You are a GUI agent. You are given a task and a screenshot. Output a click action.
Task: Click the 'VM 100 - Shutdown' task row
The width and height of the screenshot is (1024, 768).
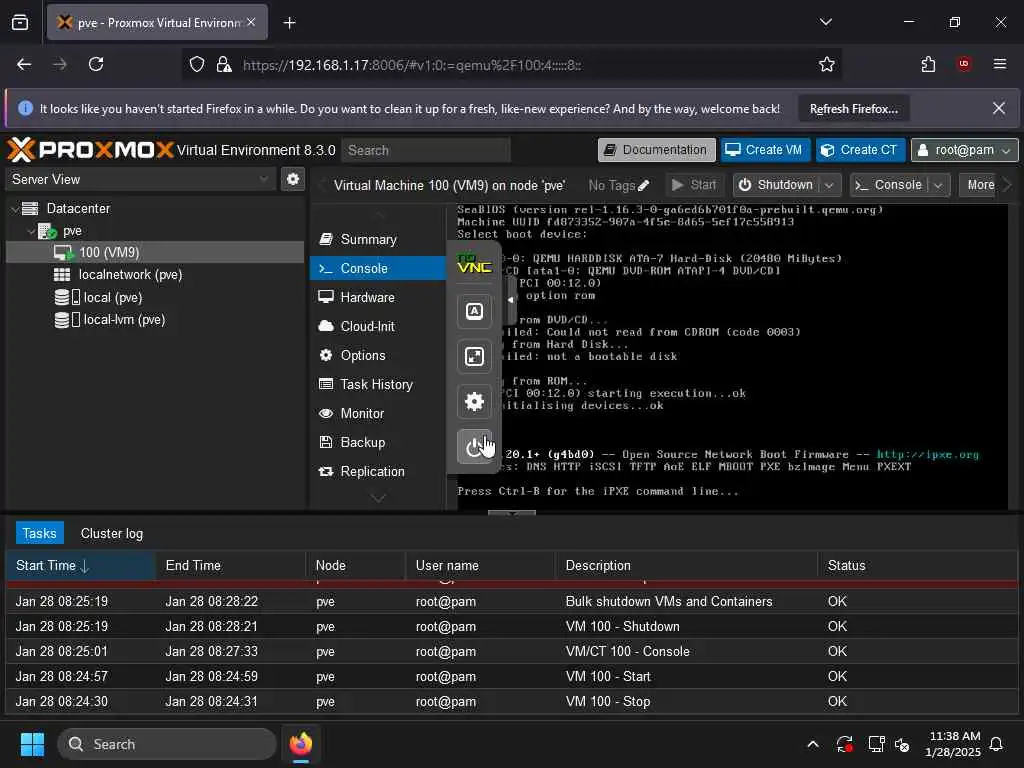click(511, 626)
